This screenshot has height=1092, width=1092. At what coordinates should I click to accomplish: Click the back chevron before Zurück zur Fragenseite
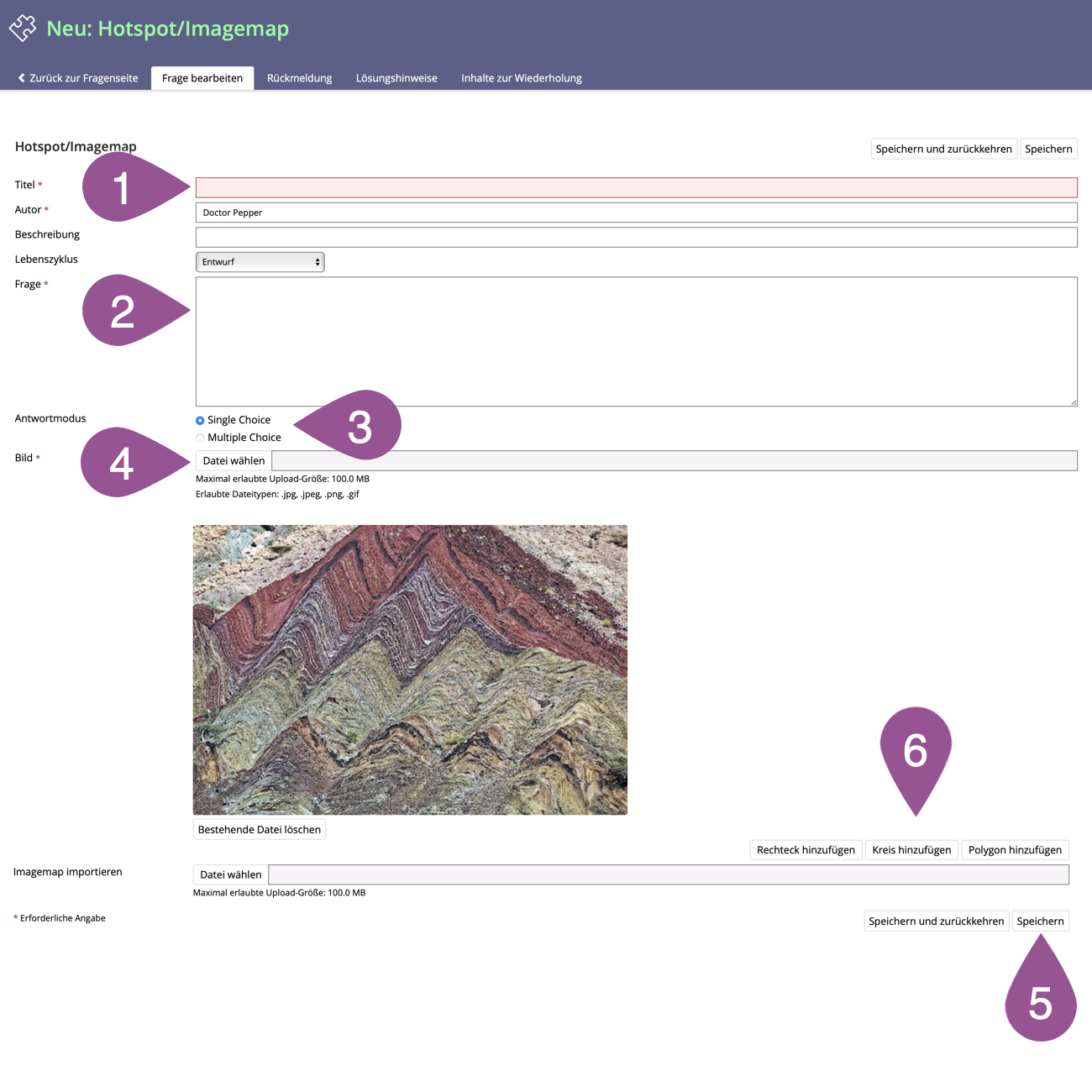[x=21, y=78]
